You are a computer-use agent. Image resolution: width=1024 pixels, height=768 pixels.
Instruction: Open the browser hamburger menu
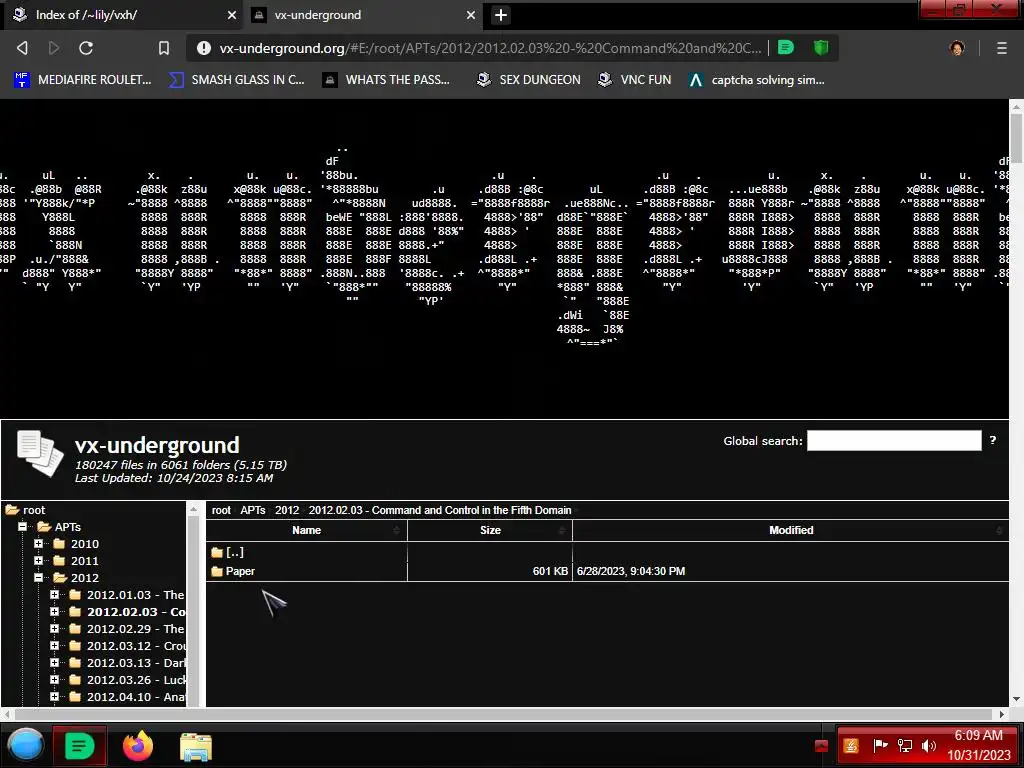coord(1002,48)
